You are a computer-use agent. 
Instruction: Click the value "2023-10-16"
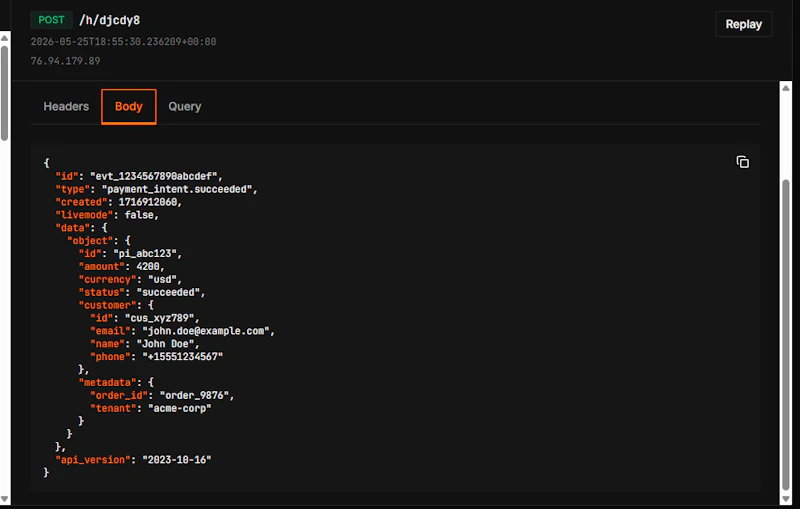[x=177, y=460]
